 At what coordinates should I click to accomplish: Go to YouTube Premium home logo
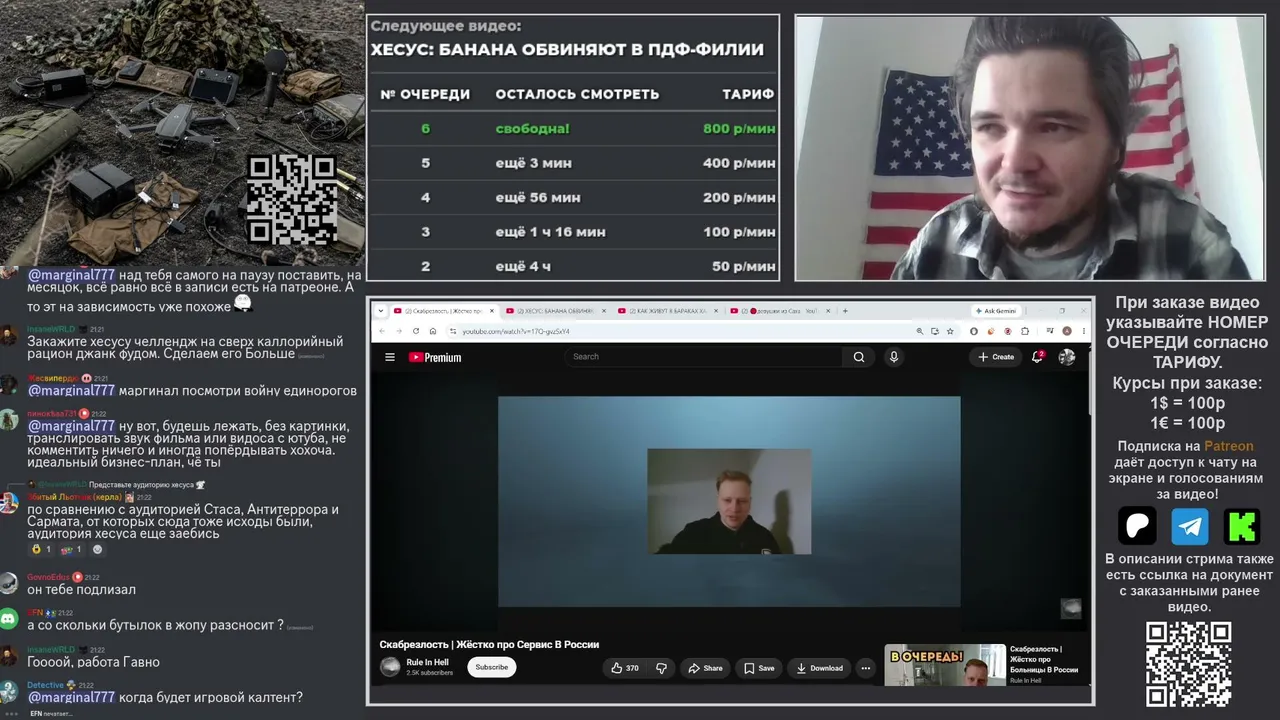pyautogui.click(x=435, y=357)
